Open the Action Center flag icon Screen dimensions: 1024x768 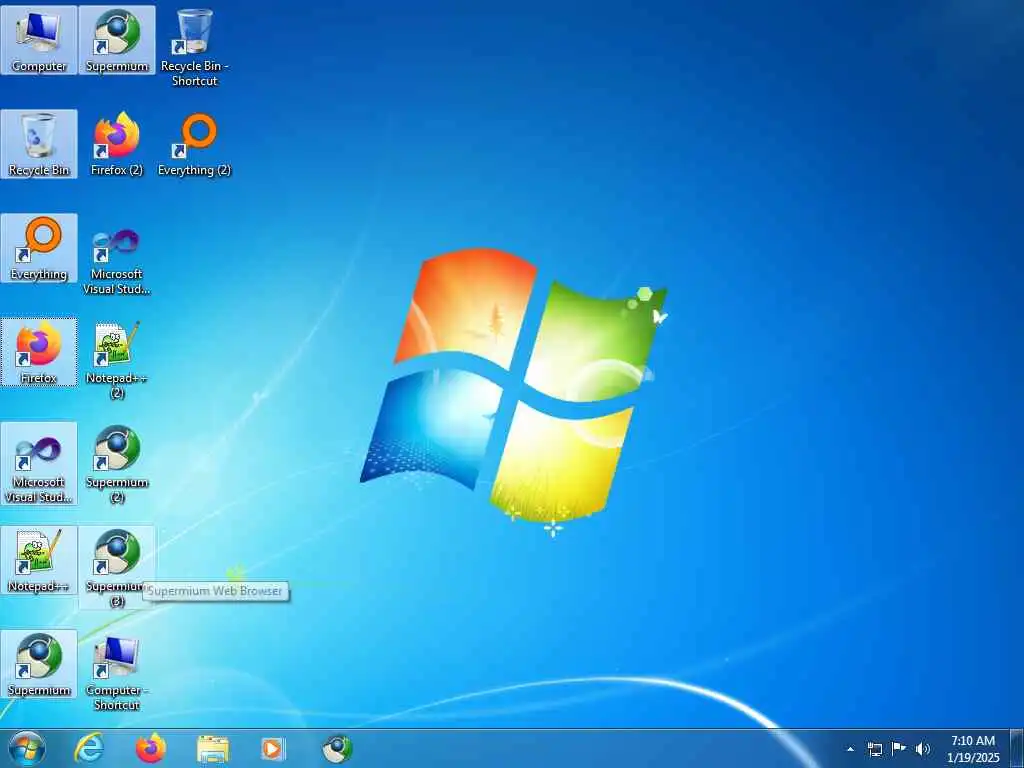(899, 749)
